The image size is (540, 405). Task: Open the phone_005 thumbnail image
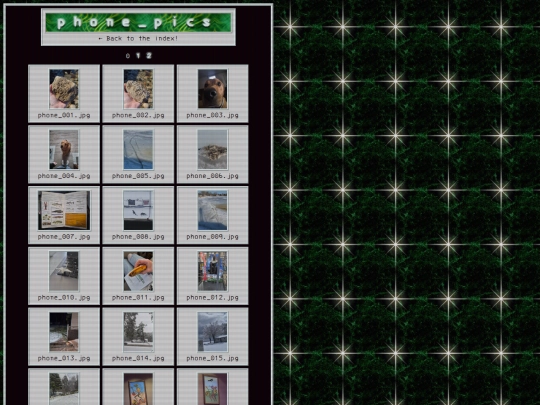(x=138, y=149)
